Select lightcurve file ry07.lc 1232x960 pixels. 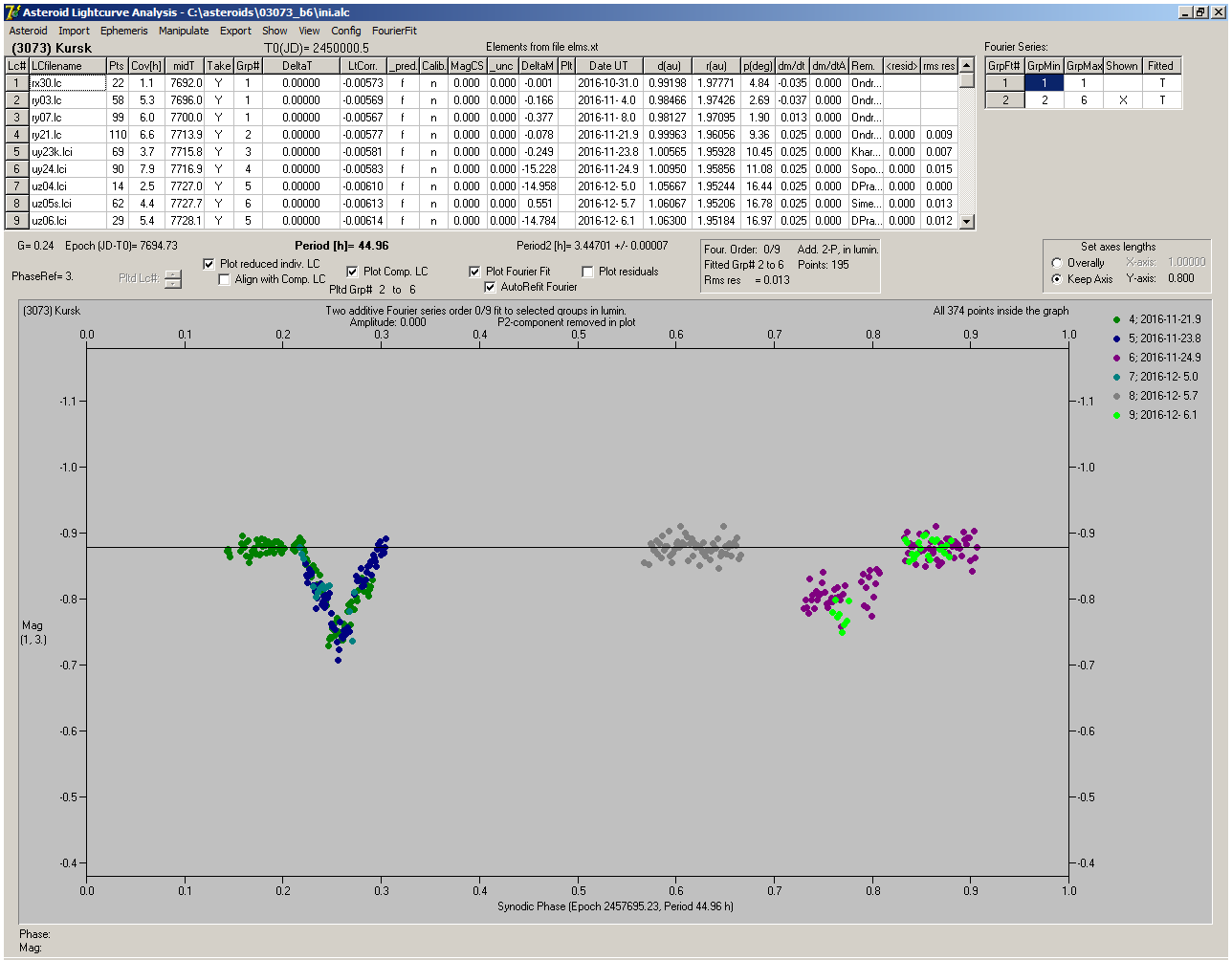click(67, 118)
